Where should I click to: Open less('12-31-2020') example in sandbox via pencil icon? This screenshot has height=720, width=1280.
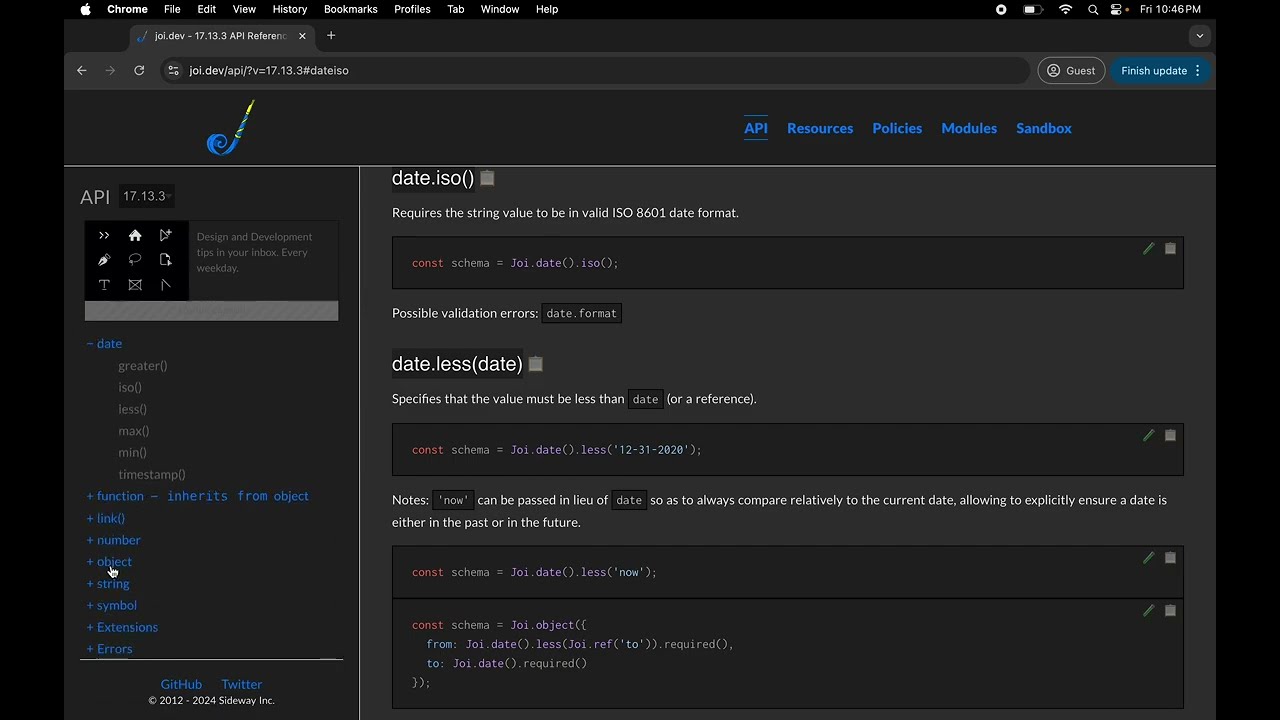click(1149, 435)
